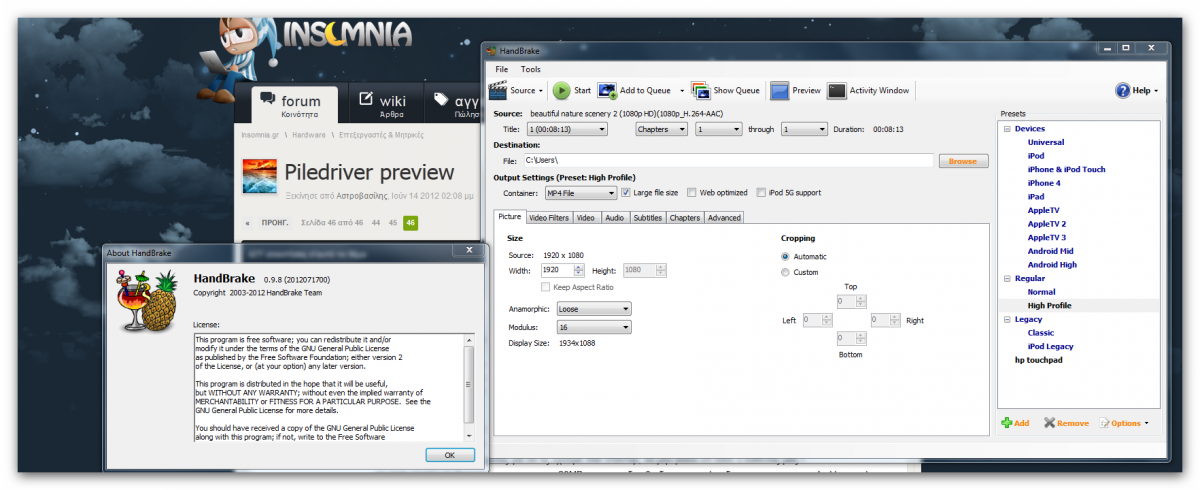
Task: Click the Hardware breadcrumb link
Action: 309,134
